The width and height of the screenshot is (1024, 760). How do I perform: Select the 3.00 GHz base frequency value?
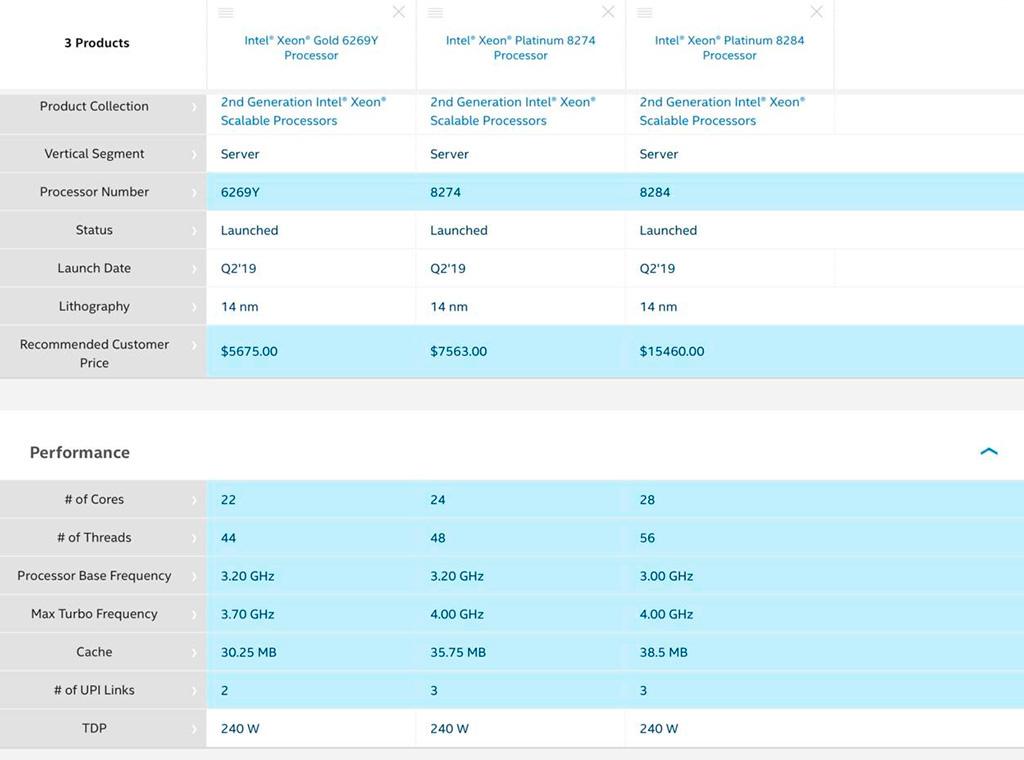pyautogui.click(x=665, y=576)
